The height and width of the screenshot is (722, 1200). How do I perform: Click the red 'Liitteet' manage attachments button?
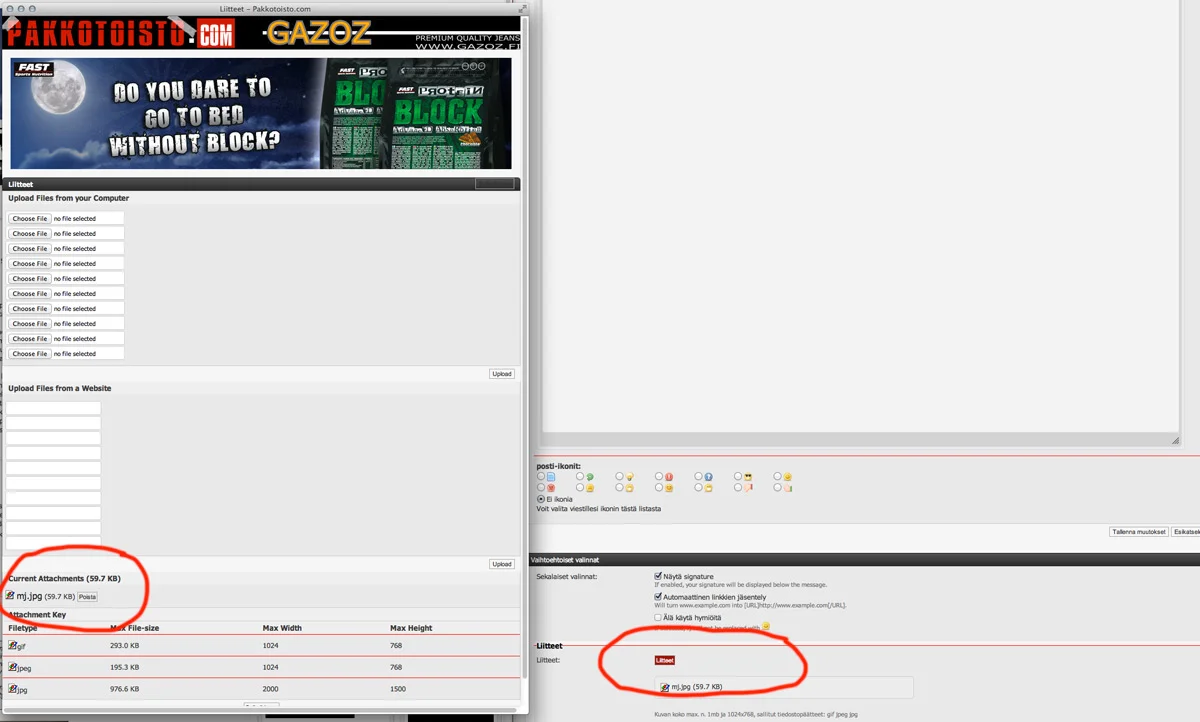(665, 660)
